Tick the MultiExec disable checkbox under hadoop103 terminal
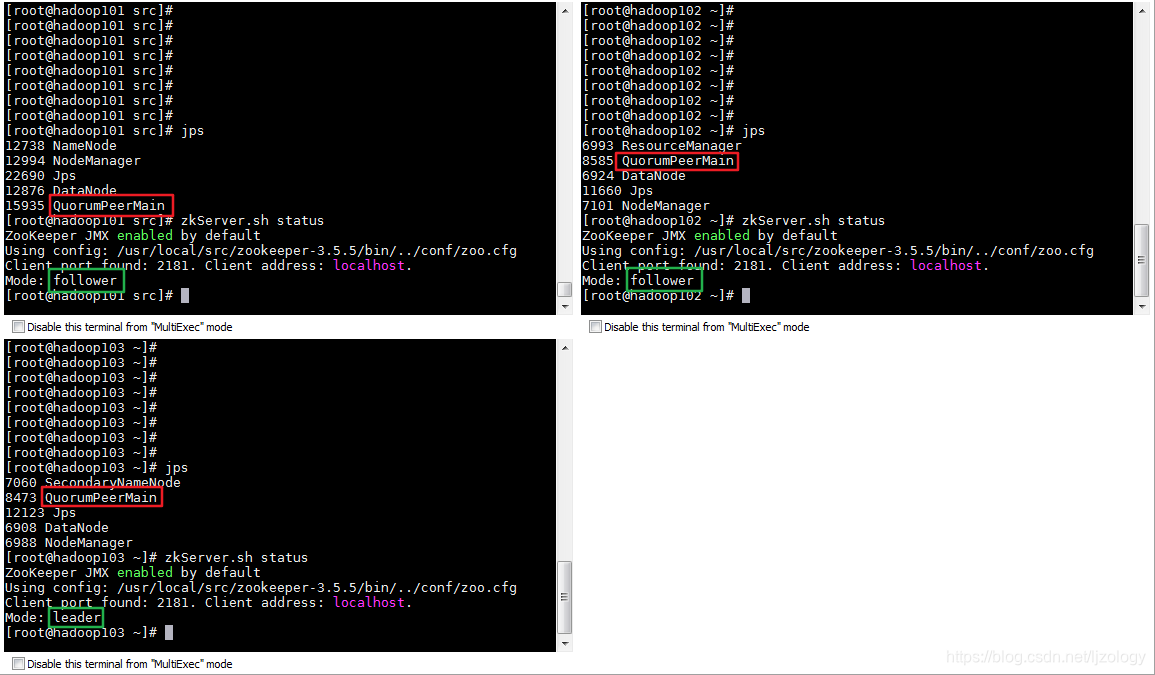This screenshot has width=1155, height=675. [x=18, y=663]
